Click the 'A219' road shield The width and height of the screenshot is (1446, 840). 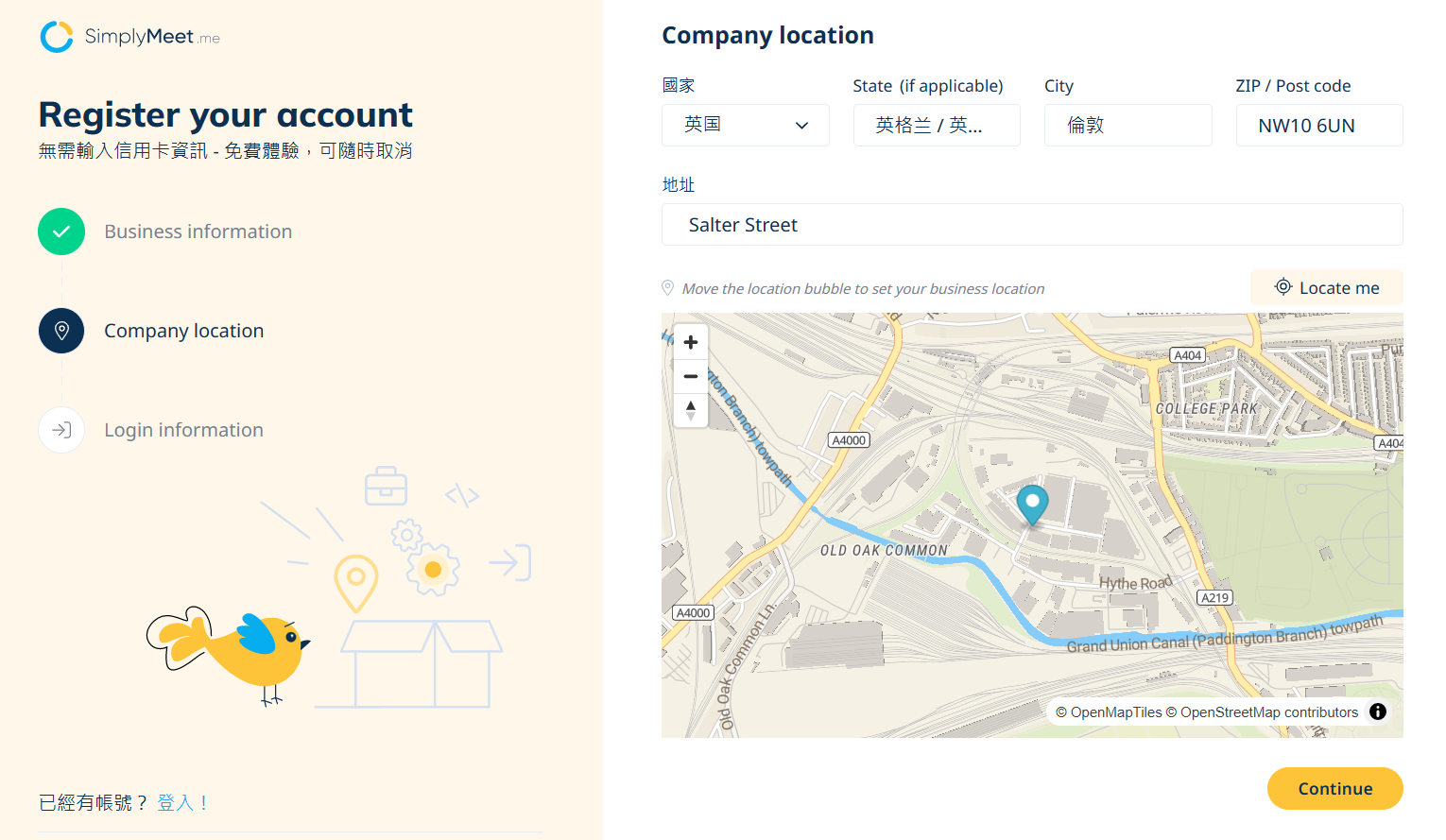pos(1214,597)
